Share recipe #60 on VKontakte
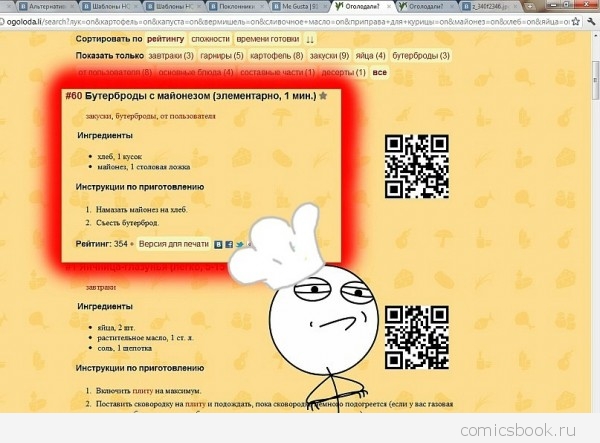This screenshot has height=443, width=600. pyautogui.click(x=218, y=244)
